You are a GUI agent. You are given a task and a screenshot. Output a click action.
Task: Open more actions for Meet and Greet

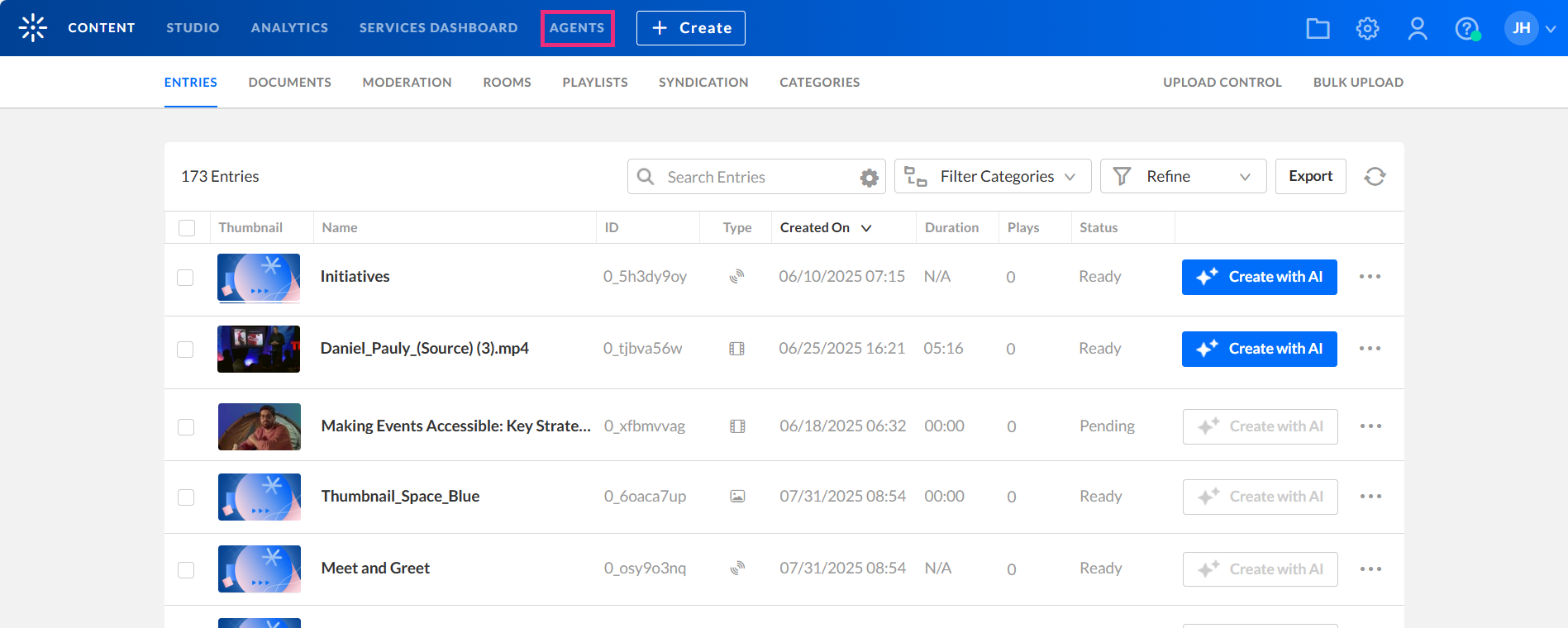click(x=1370, y=569)
